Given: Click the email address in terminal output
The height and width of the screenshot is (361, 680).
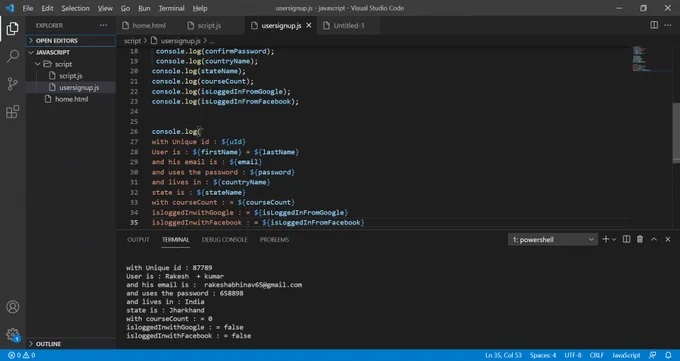Looking at the screenshot, I should click(253, 285).
